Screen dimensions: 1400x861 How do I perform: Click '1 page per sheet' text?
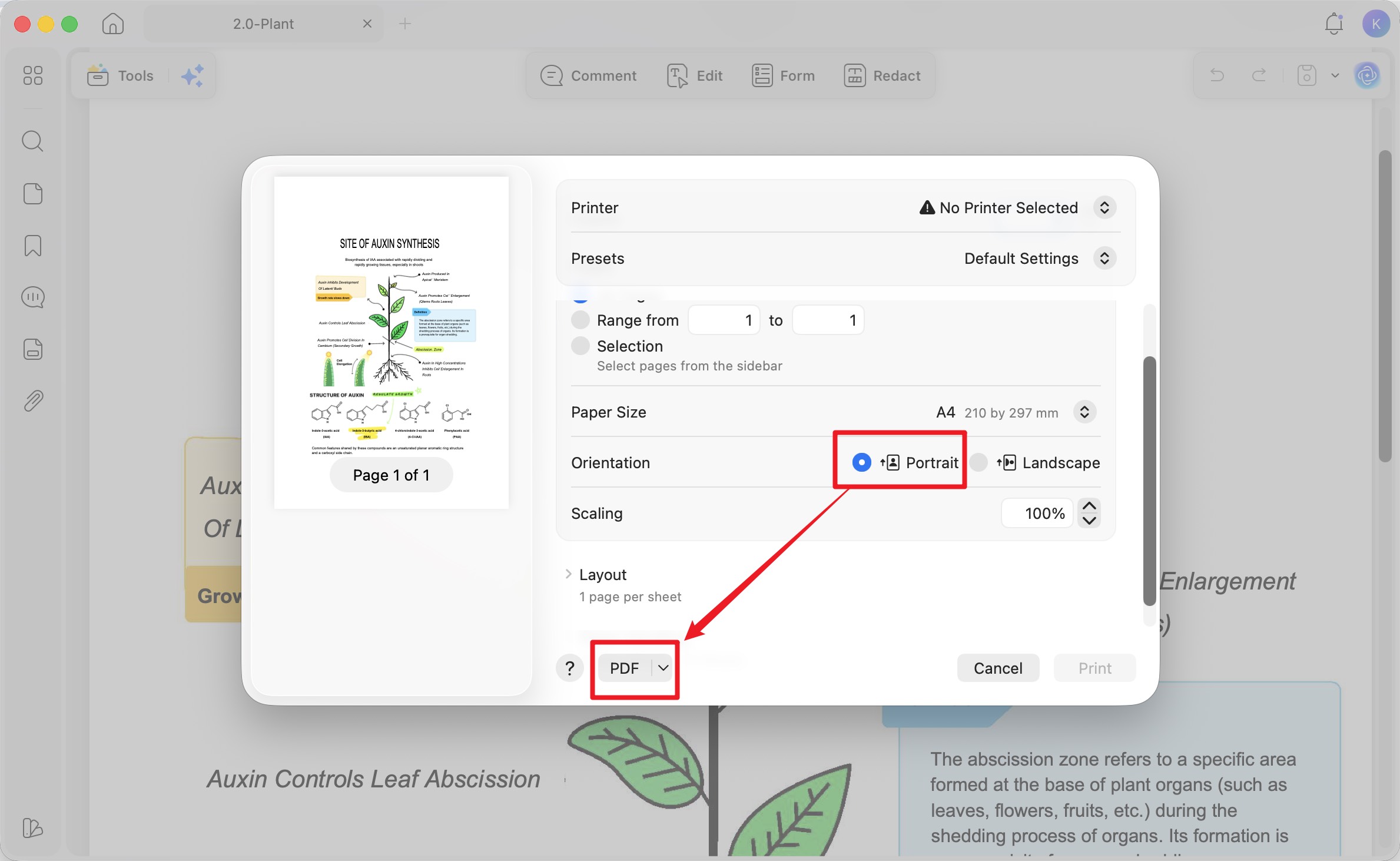tap(630, 597)
